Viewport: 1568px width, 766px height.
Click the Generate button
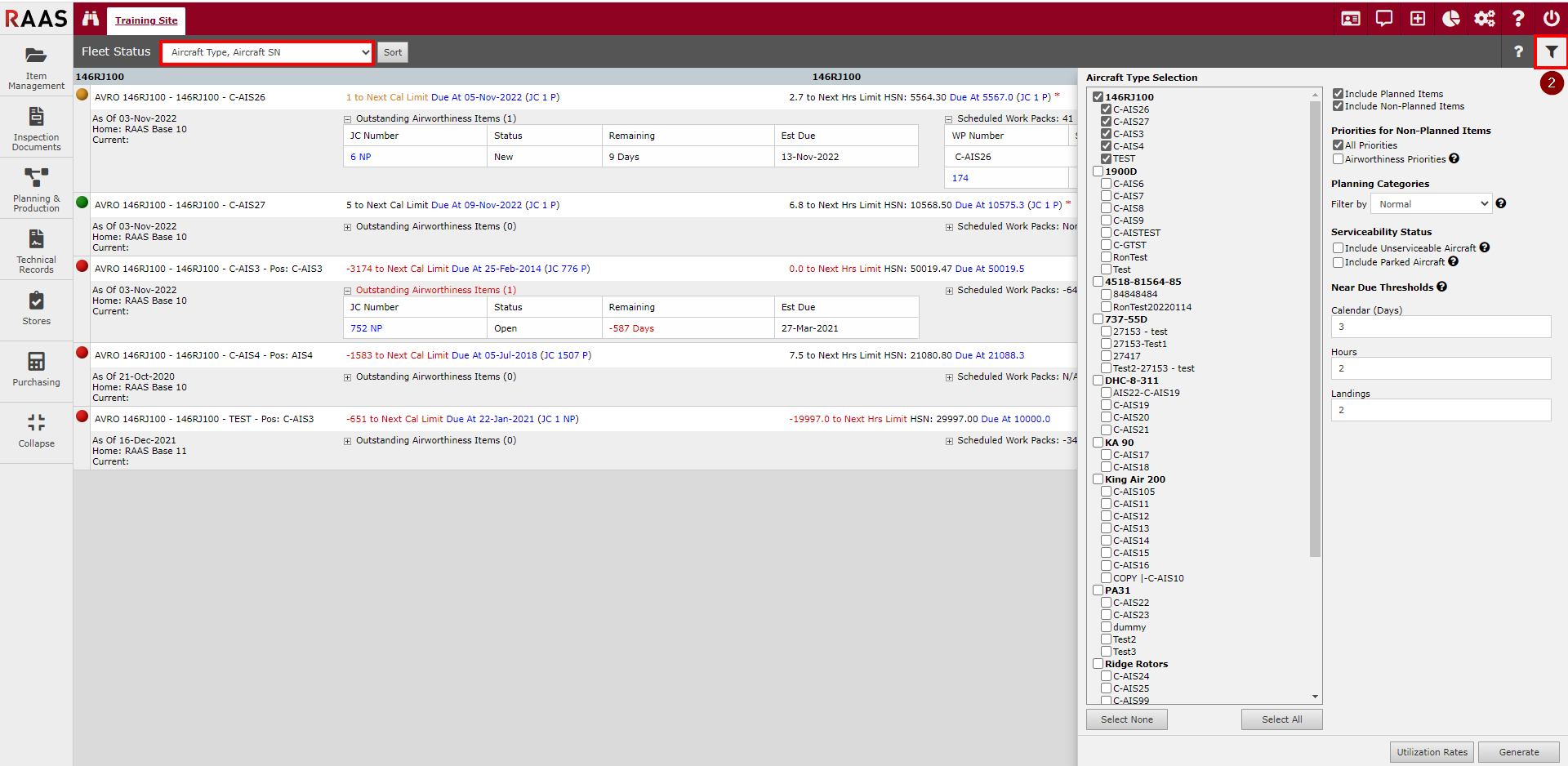[1518, 752]
